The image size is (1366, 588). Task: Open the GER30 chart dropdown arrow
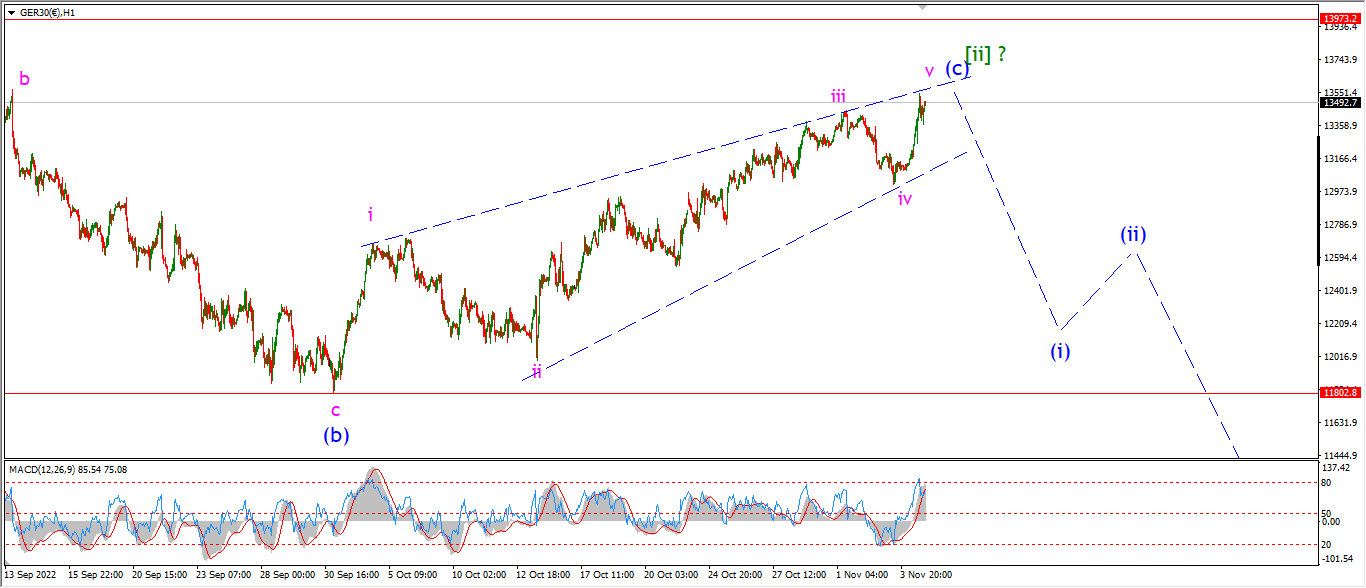tap(12, 11)
